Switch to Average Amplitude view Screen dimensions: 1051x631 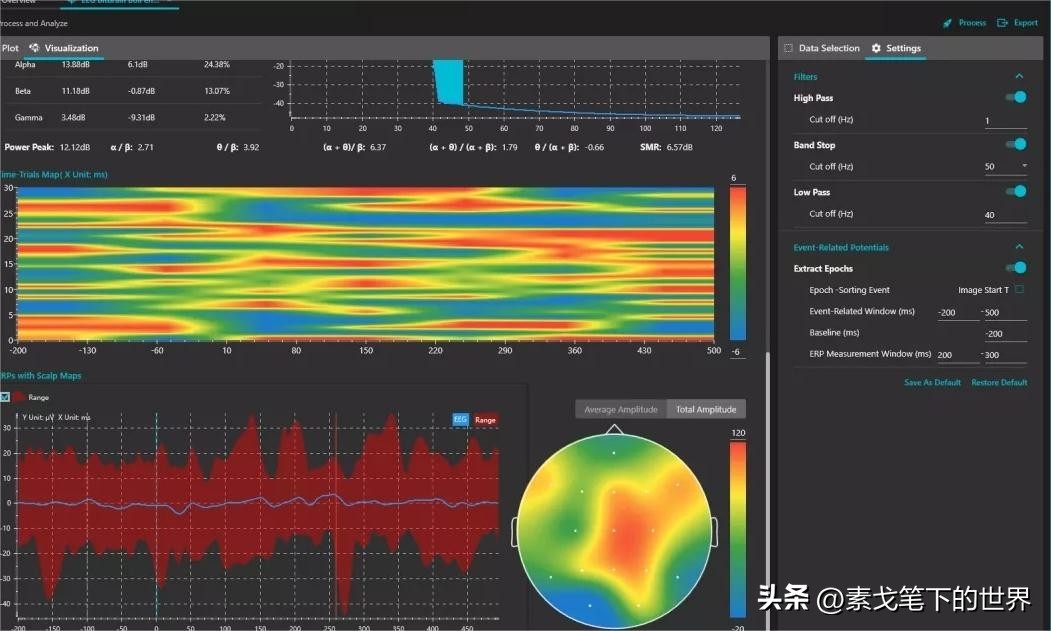click(620, 409)
